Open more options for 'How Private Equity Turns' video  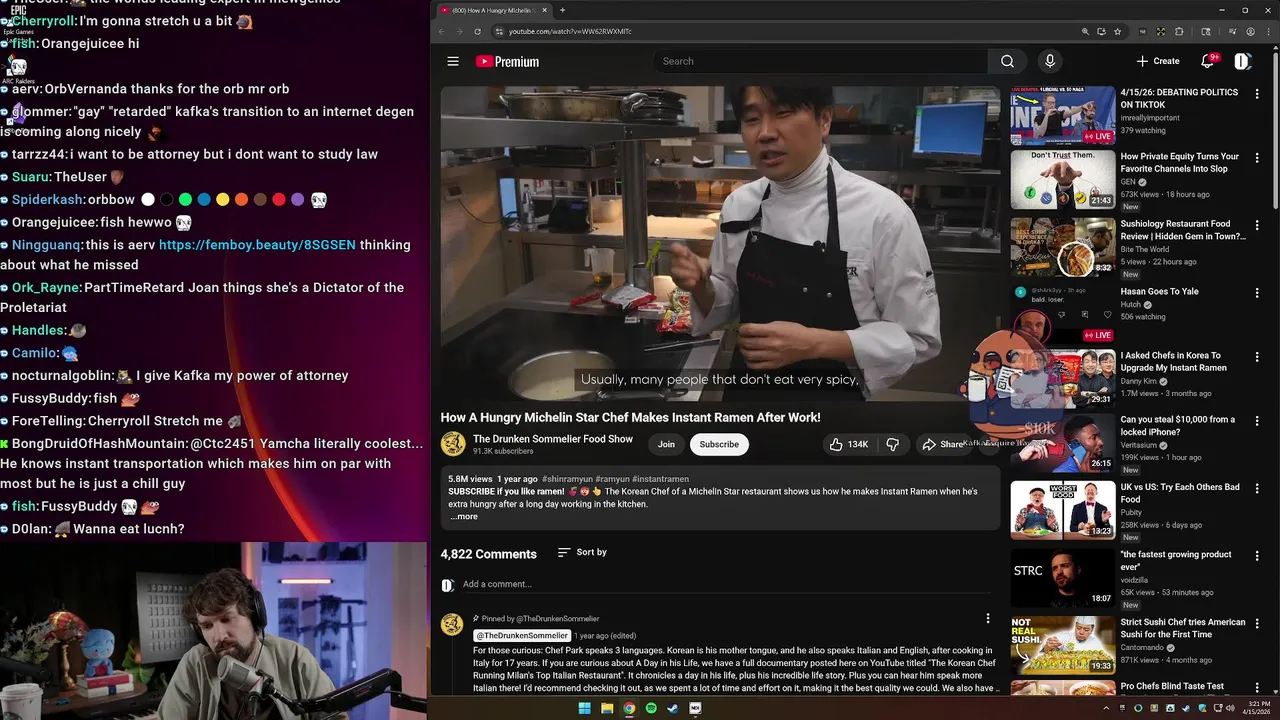(x=1257, y=158)
